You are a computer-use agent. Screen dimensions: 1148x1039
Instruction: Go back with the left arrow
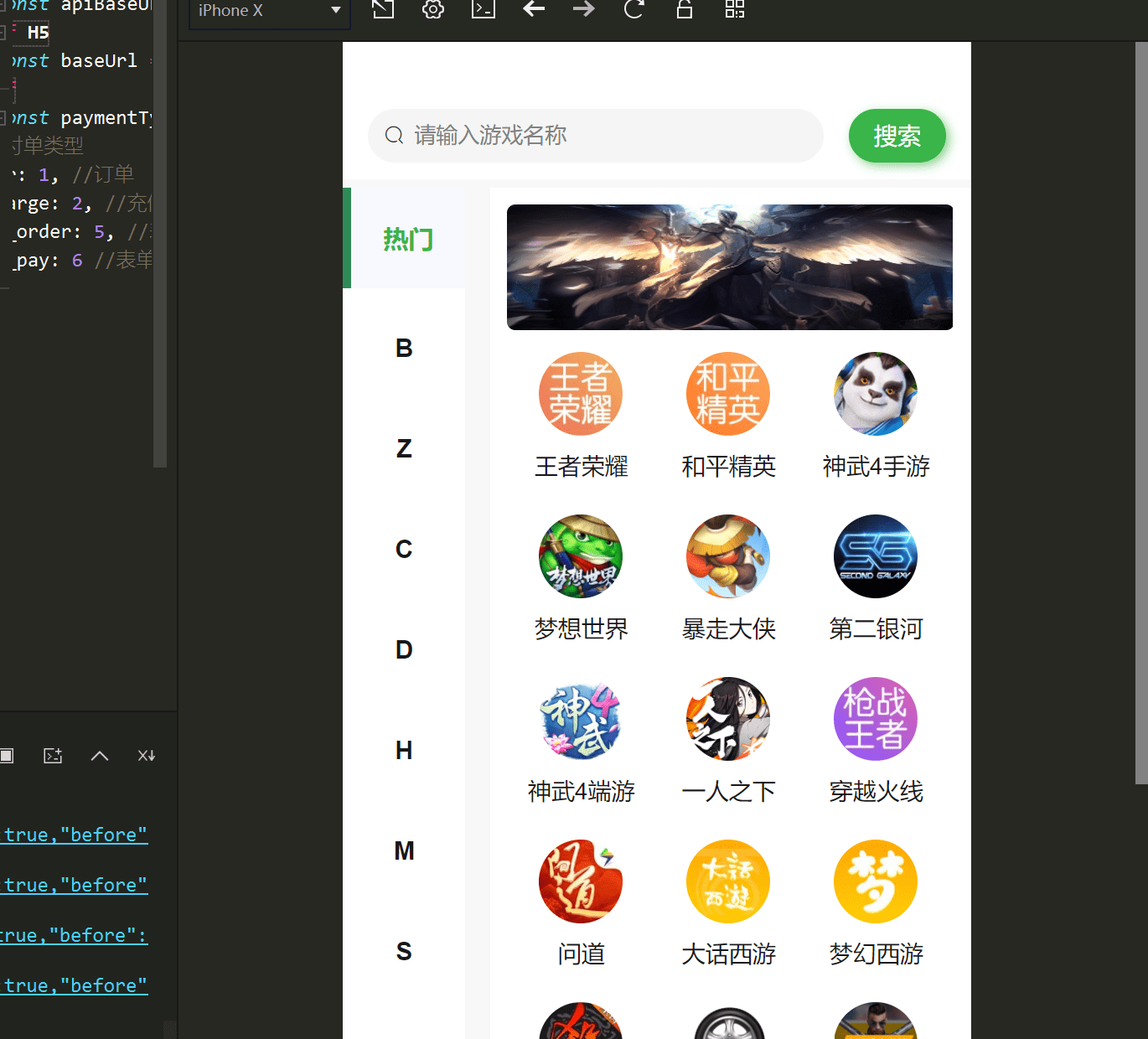(x=534, y=9)
